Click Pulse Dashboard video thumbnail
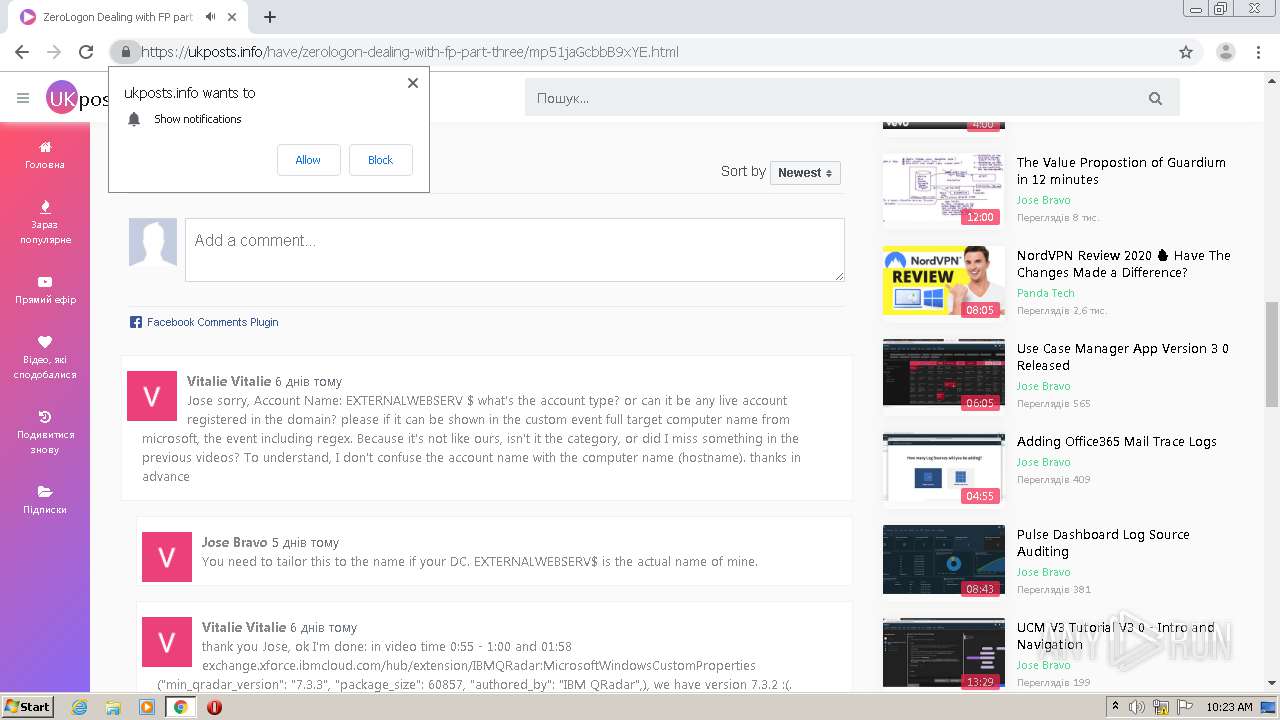The image size is (1280, 720). click(944, 560)
